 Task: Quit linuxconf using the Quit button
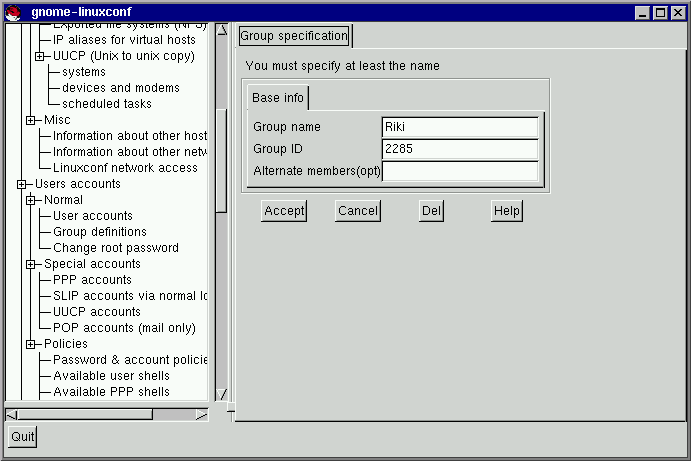(x=22, y=436)
